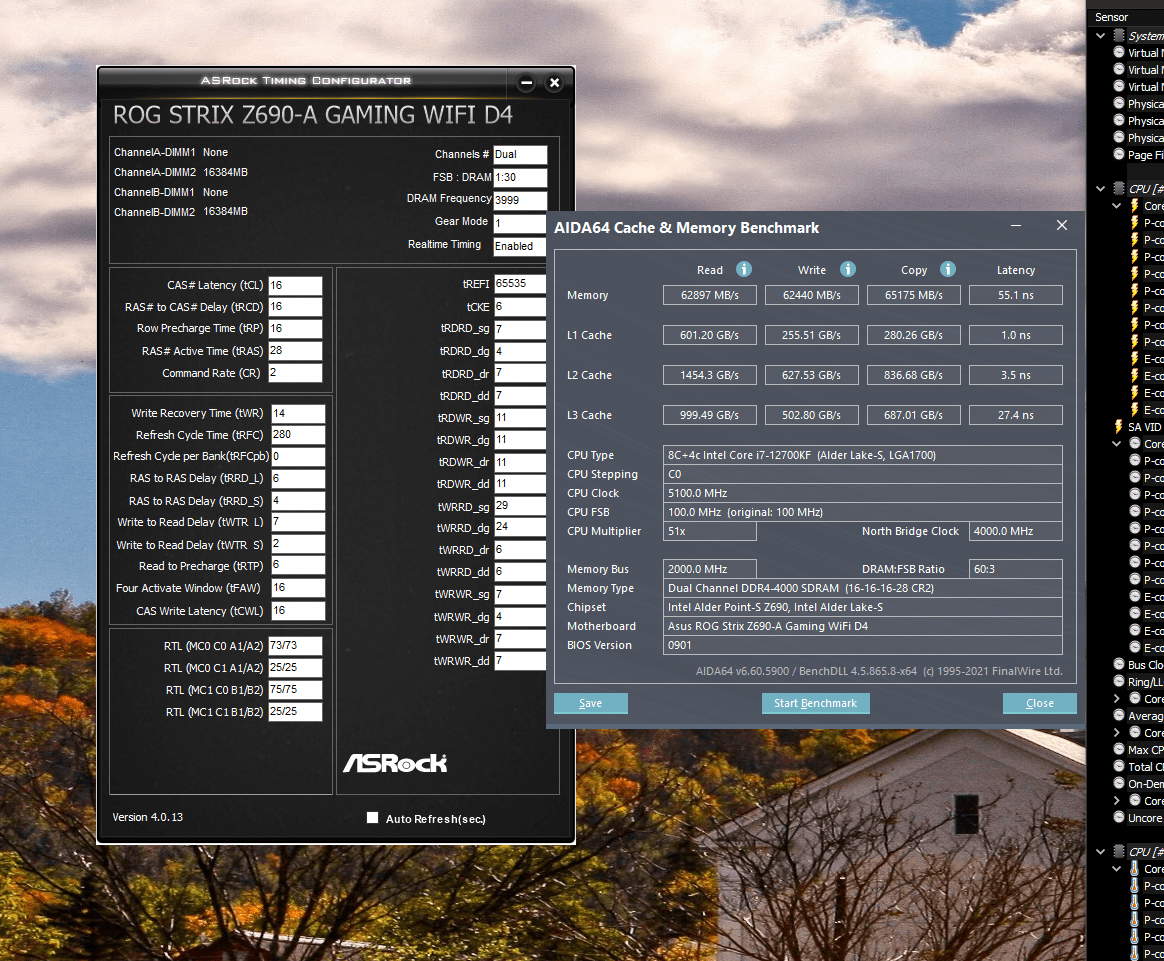Click the Memory Write value 62440 MB/s

click(811, 295)
